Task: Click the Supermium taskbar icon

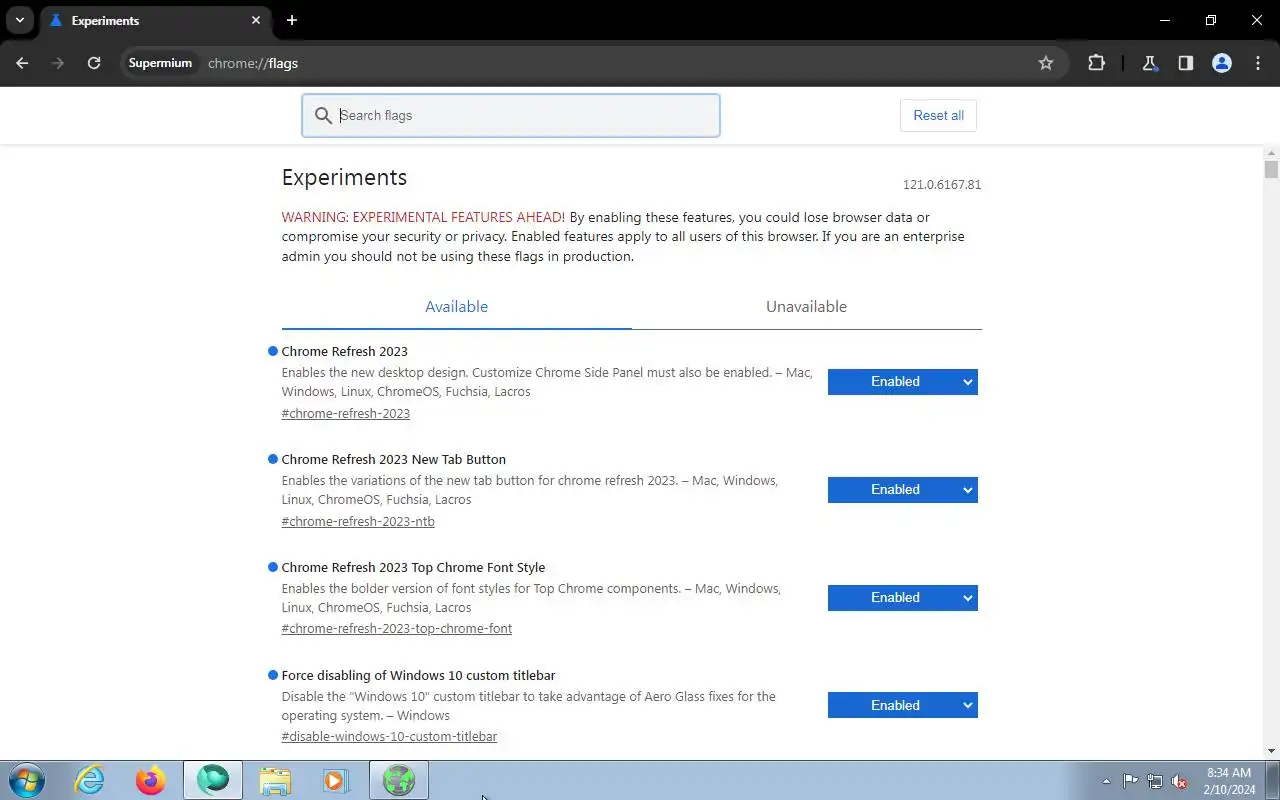Action: click(213, 780)
